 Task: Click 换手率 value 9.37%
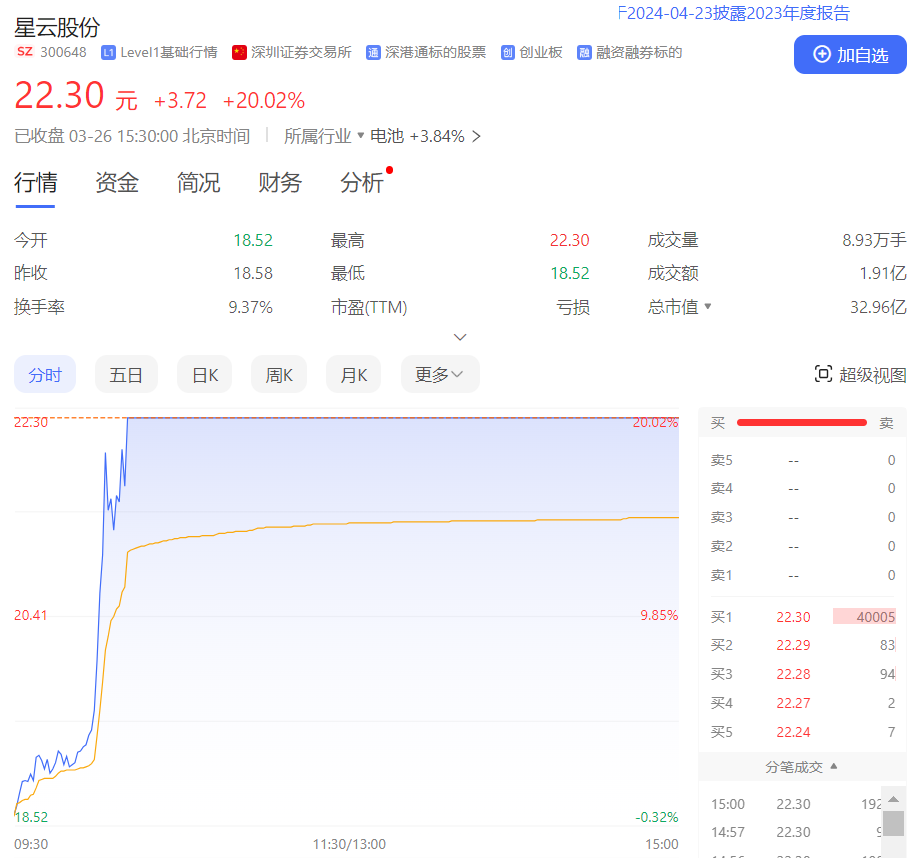[250, 307]
